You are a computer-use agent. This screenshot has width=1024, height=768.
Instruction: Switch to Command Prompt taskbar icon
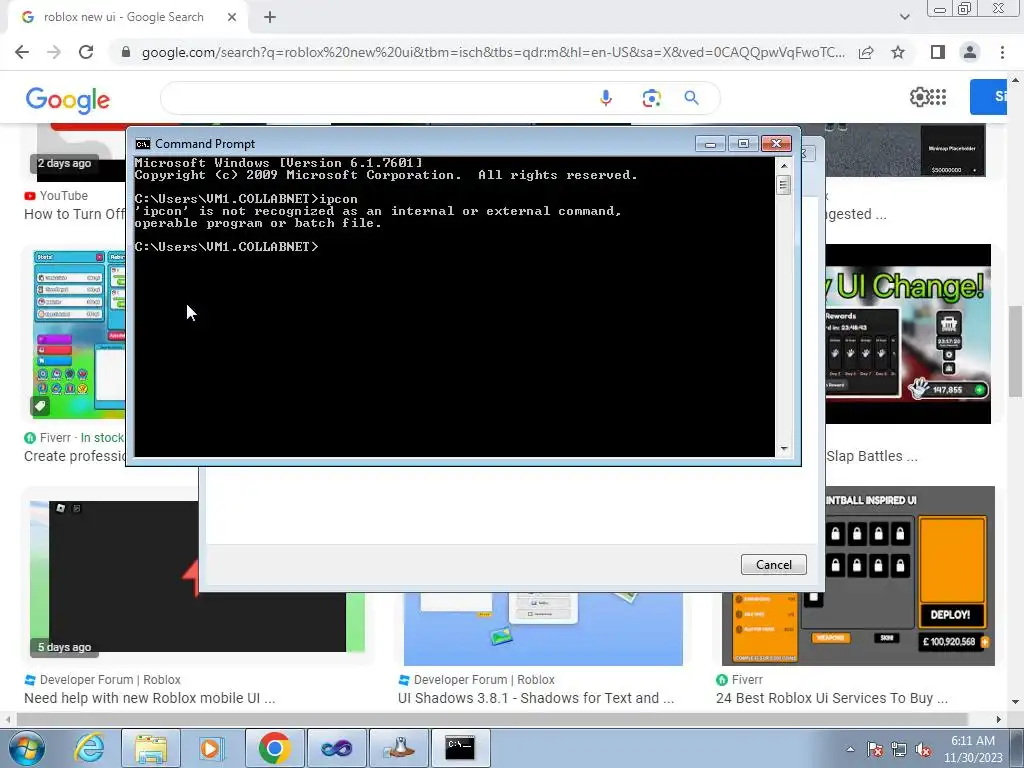click(x=460, y=748)
